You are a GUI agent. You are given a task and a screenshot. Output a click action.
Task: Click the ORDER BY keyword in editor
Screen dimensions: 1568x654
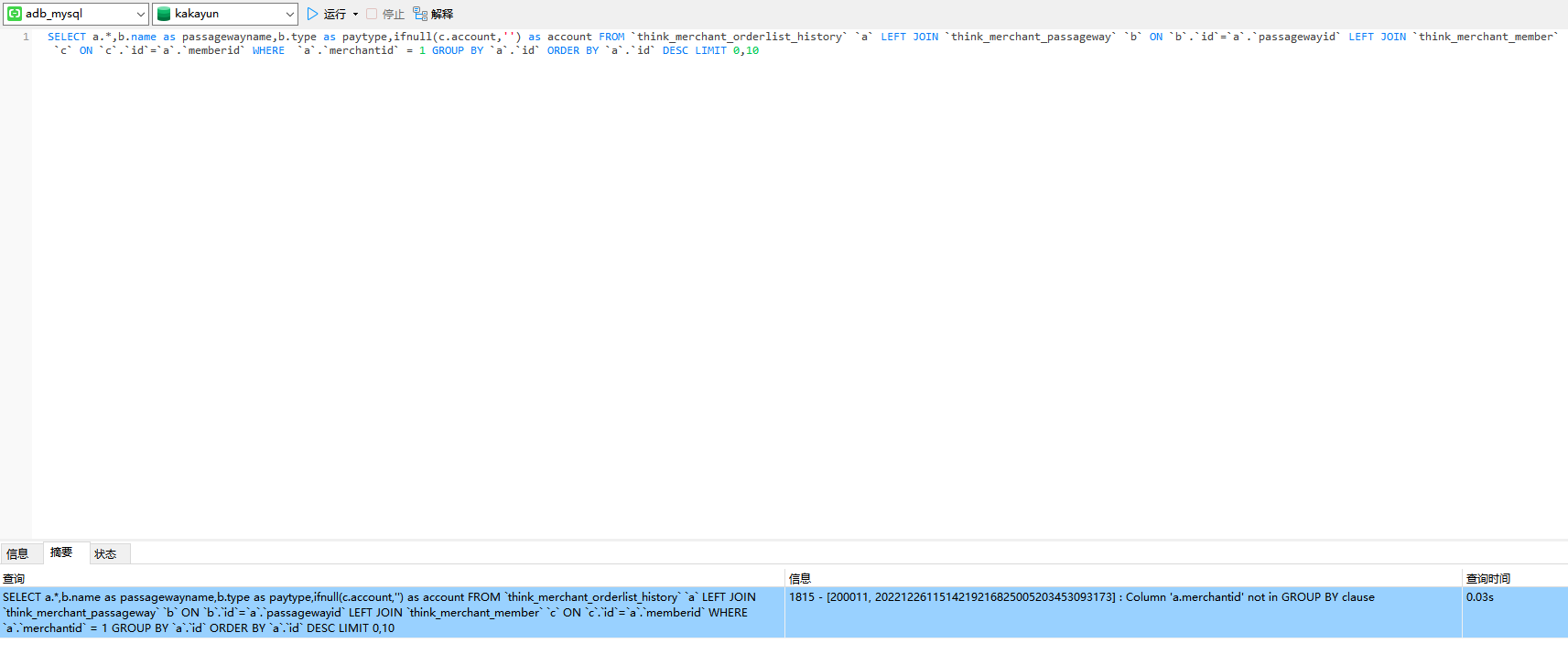coord(573,50)
